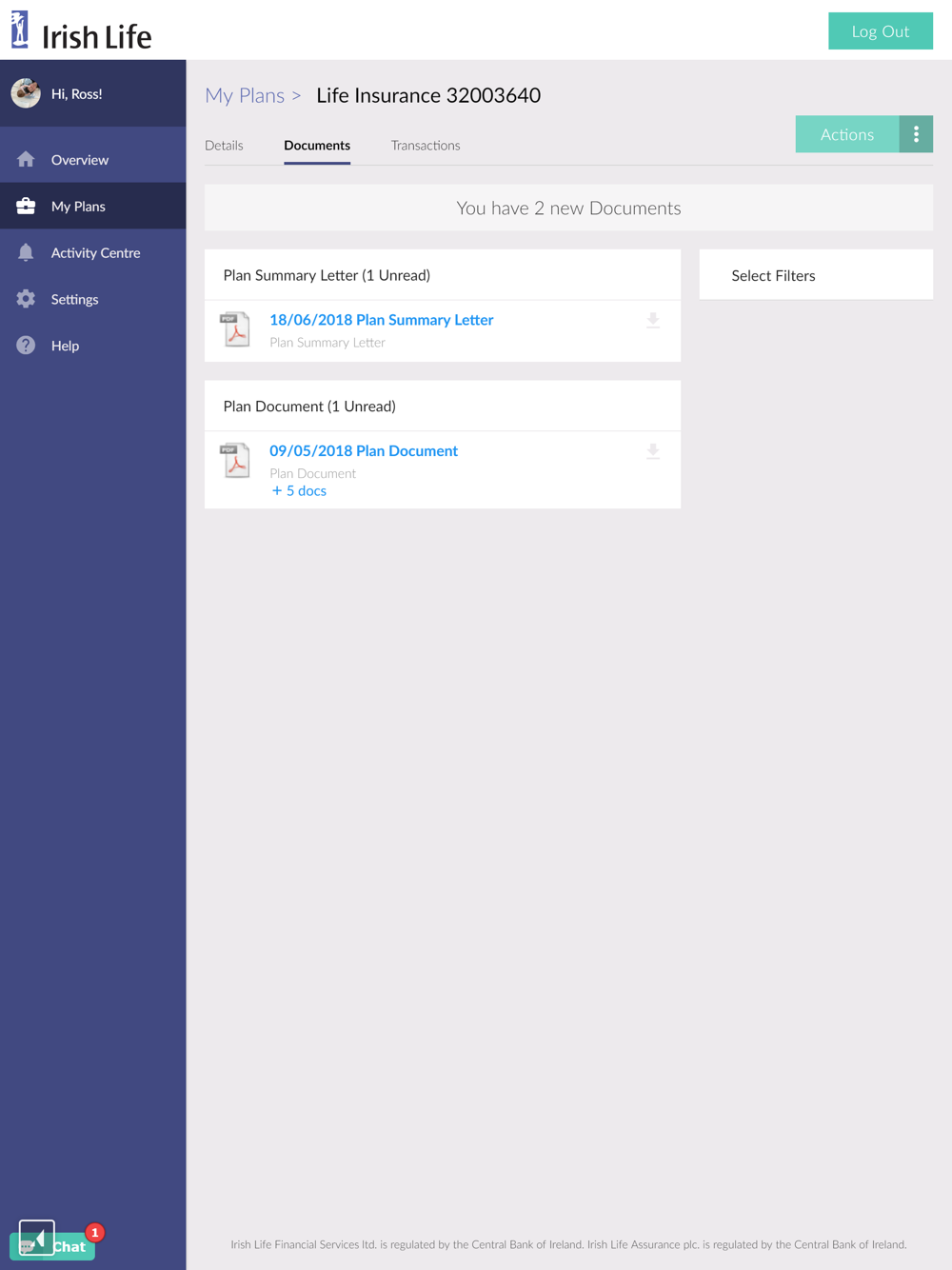This screenshot has width=952, height=1270.
Task: Open the Actions button
Action: pyautogui.click(x=847, y=134)
